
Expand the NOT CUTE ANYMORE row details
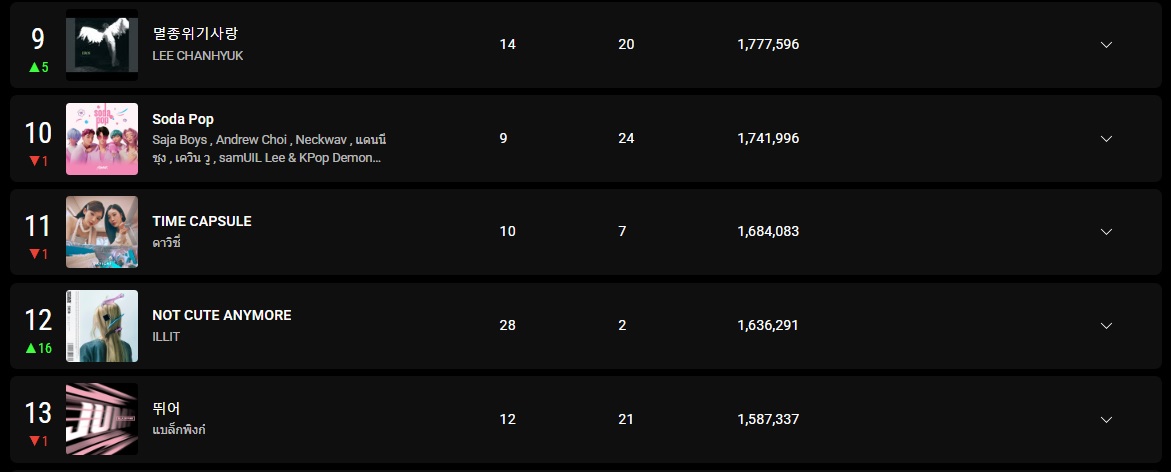(x=1106, y=325)
